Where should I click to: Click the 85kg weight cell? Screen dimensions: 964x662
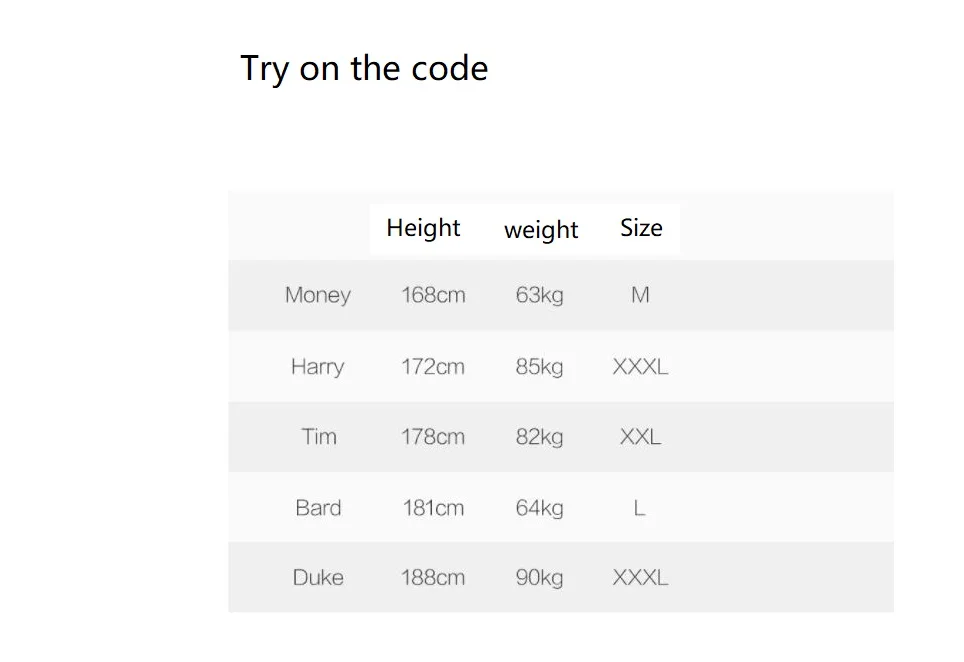539,368
